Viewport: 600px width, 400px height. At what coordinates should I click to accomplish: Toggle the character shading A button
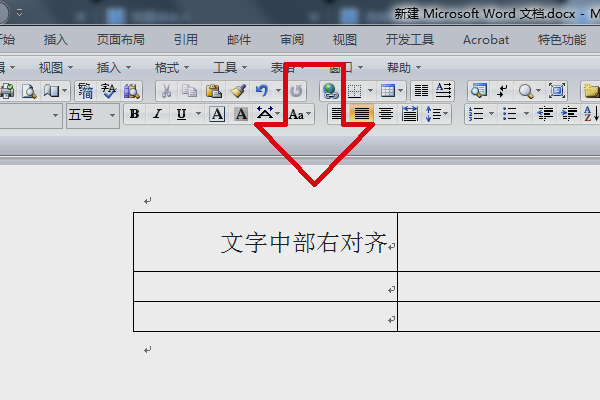[241, 114]
